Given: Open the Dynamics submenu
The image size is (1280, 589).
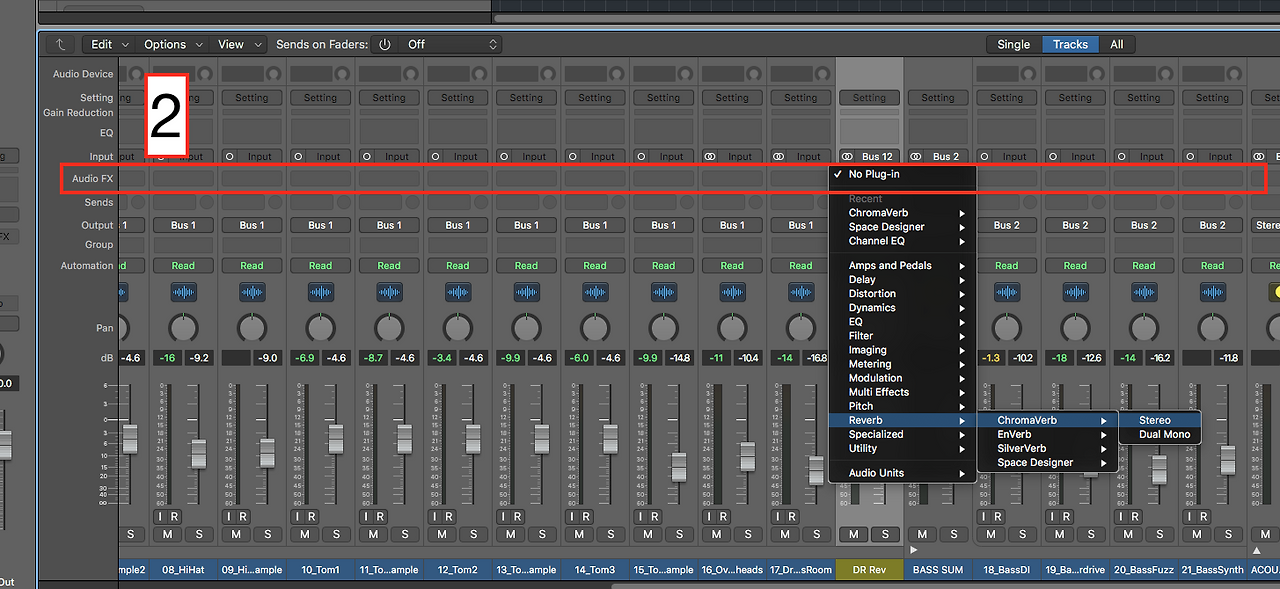Looking at the screenshot, I should click(902, 308).
